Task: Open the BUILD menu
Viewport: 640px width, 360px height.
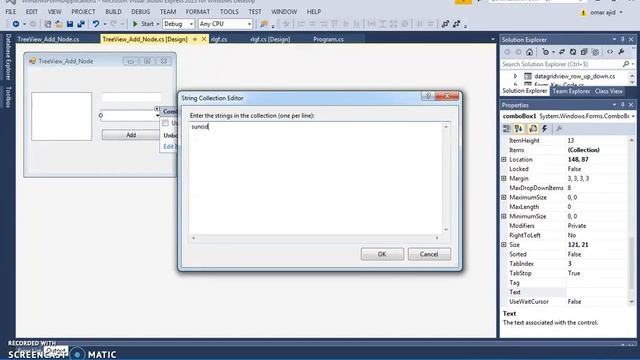Action: 113,12
